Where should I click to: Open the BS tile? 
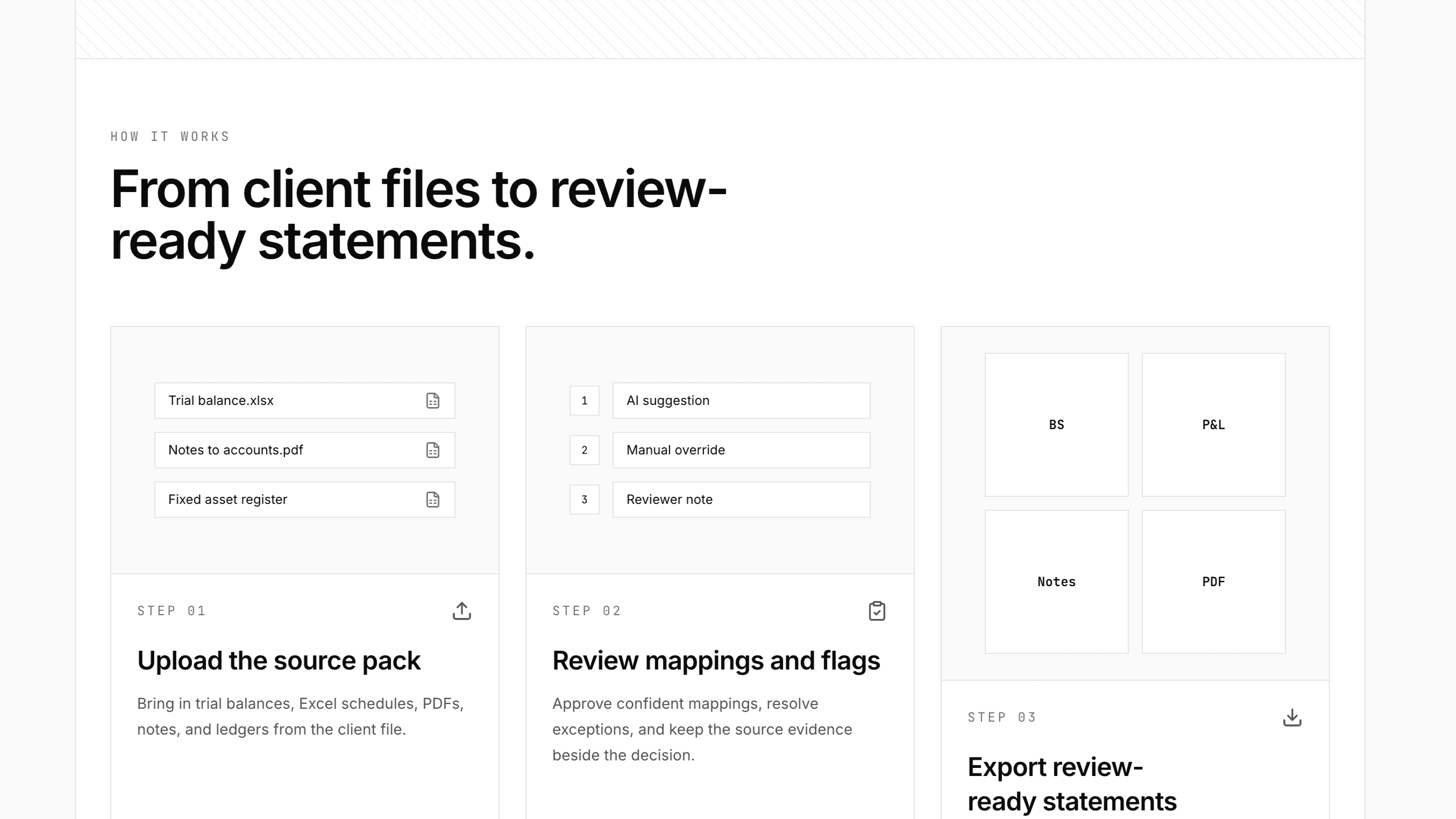click(x=1056, y=424)
